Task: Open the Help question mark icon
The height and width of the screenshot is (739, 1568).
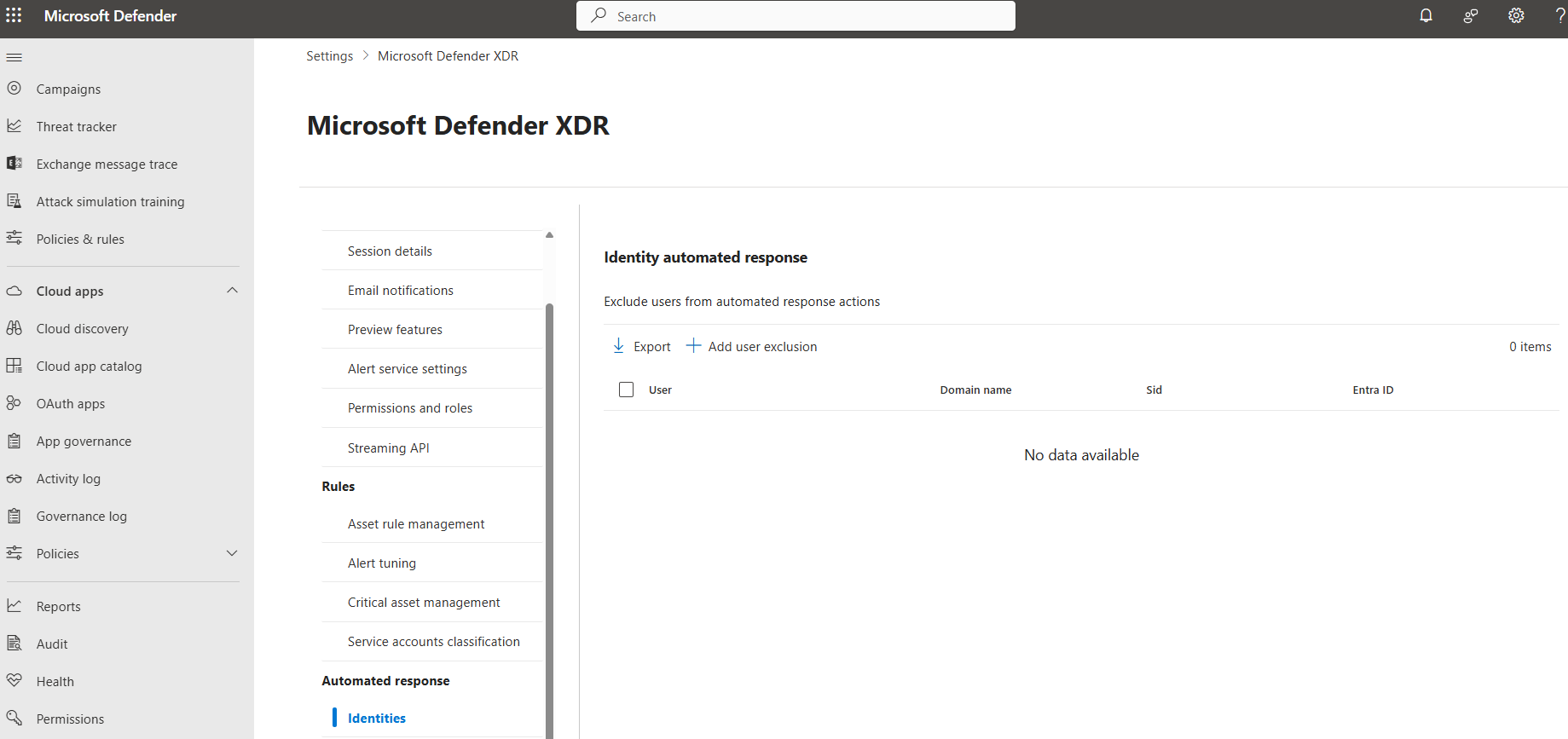Action: (1560, 15)
